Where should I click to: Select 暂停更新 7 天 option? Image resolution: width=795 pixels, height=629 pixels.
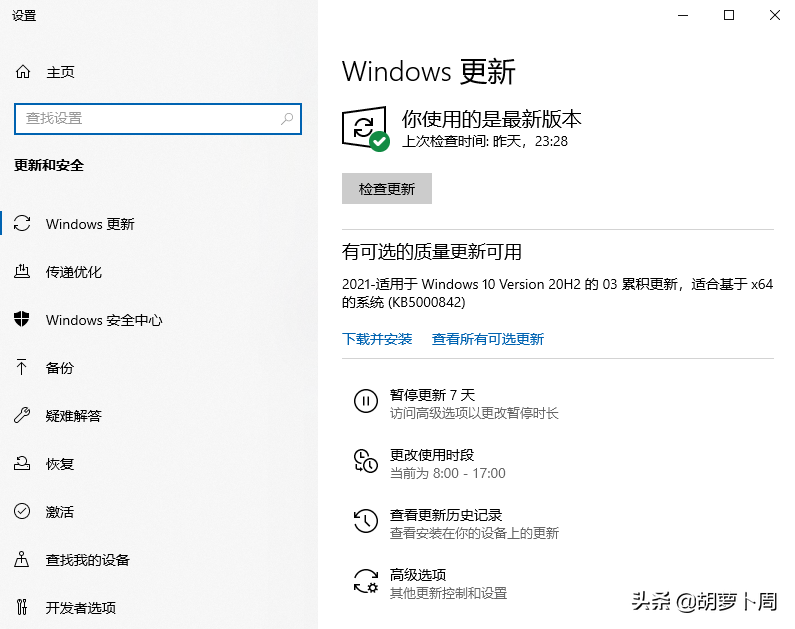click(432, 395)
